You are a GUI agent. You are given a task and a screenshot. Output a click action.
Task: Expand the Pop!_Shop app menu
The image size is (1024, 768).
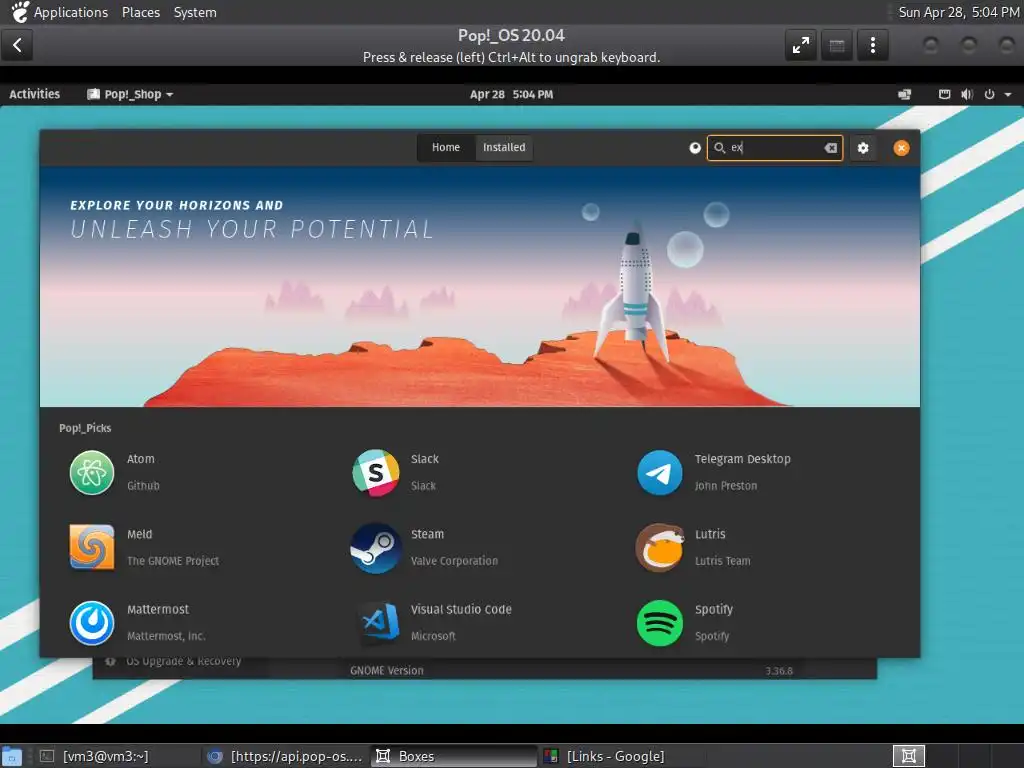[x=130, y=94]
